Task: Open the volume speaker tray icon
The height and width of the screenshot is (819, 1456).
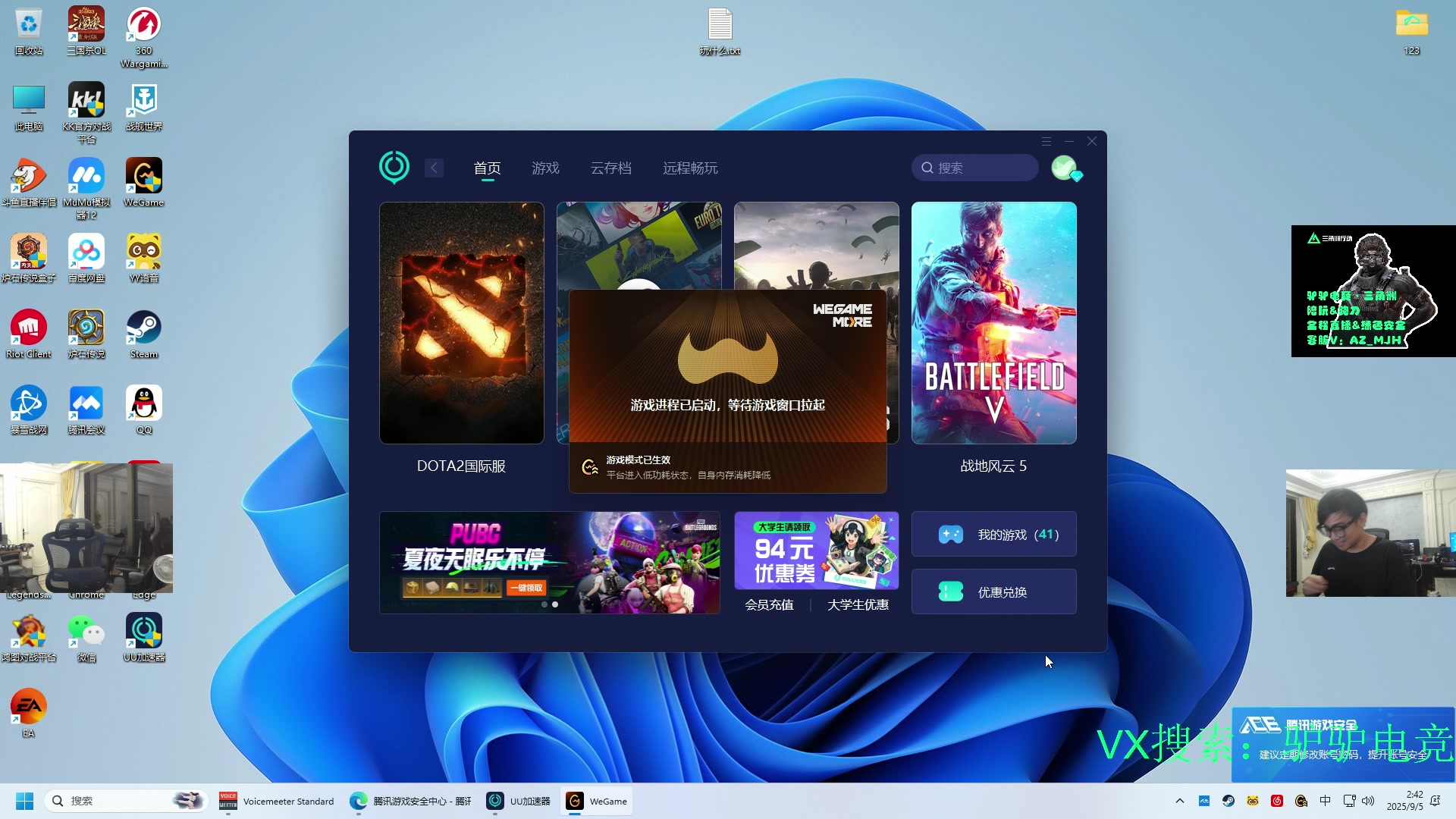Action: [1368, 801]
